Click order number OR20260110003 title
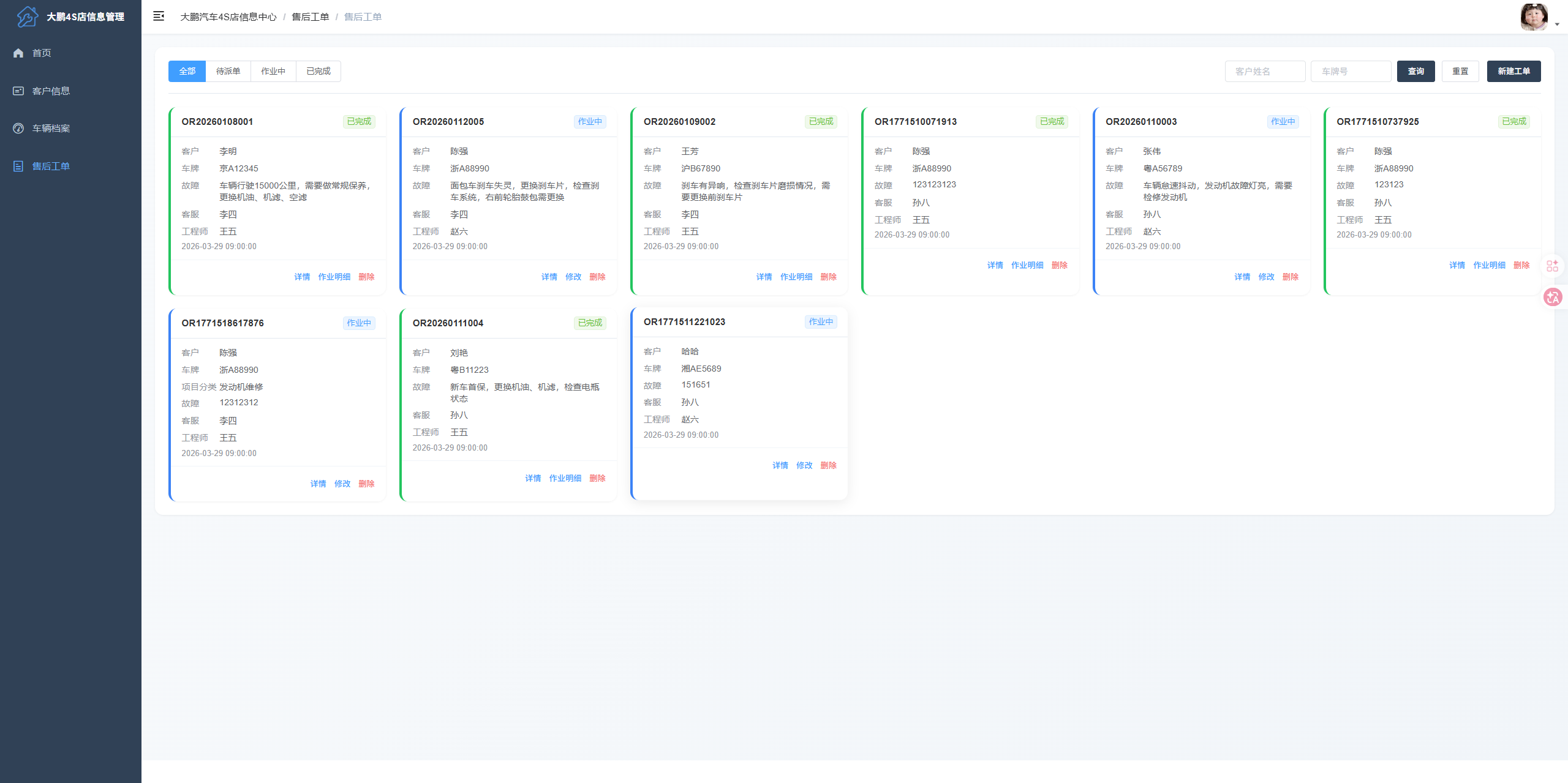This screenshot has width=1568, height=783. (x=1141, y=122)
